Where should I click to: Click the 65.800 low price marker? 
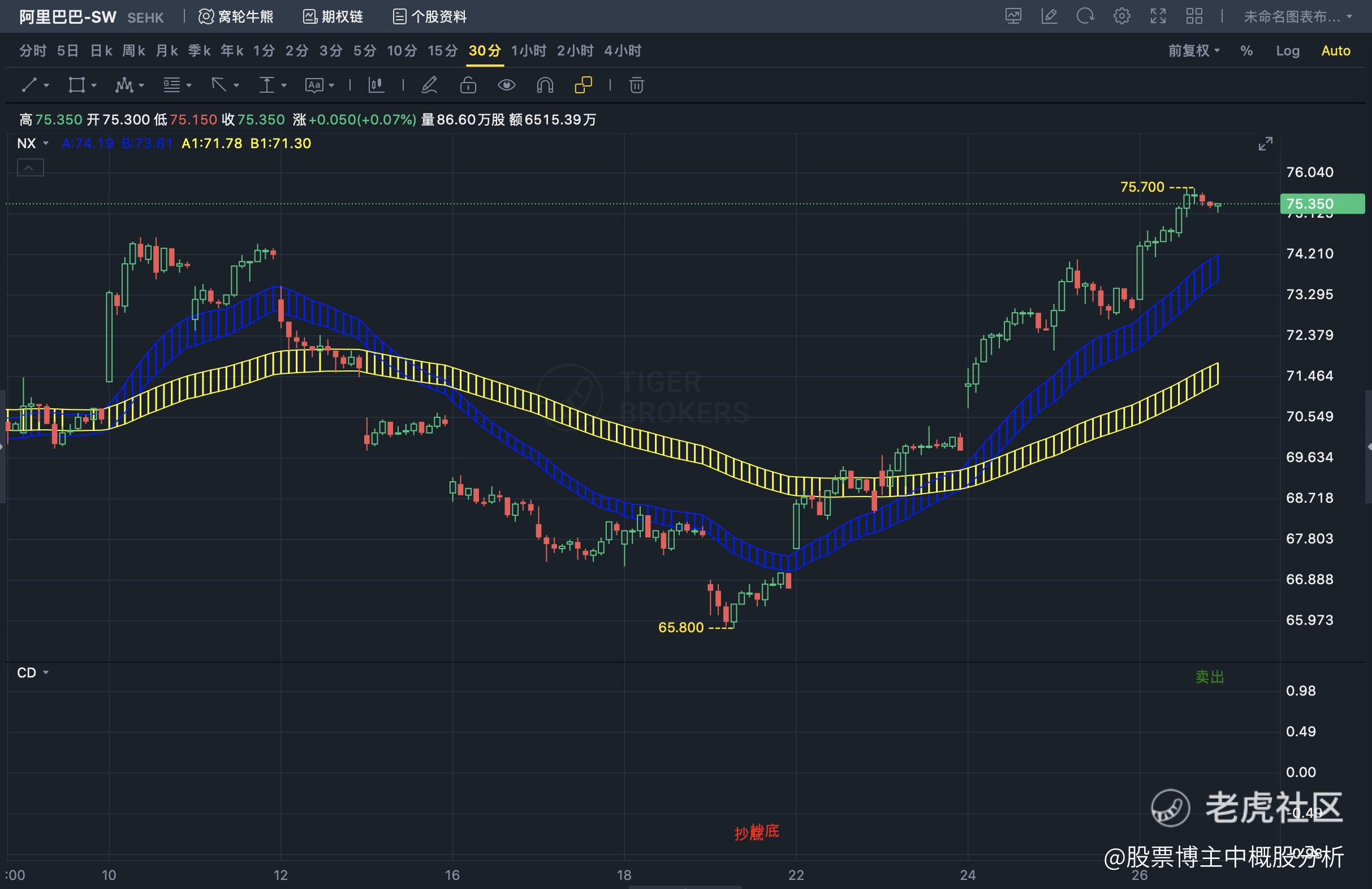tap(681, 627)
